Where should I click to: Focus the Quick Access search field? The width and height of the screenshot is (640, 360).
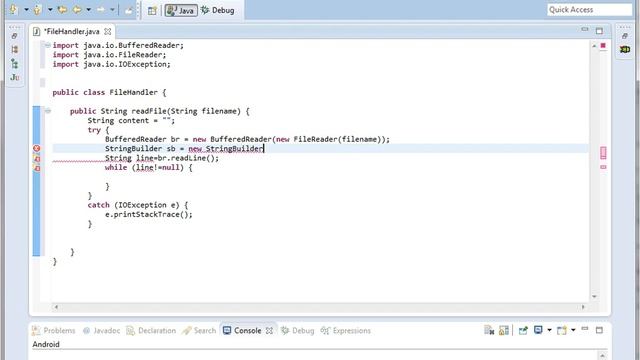[589, 10]
